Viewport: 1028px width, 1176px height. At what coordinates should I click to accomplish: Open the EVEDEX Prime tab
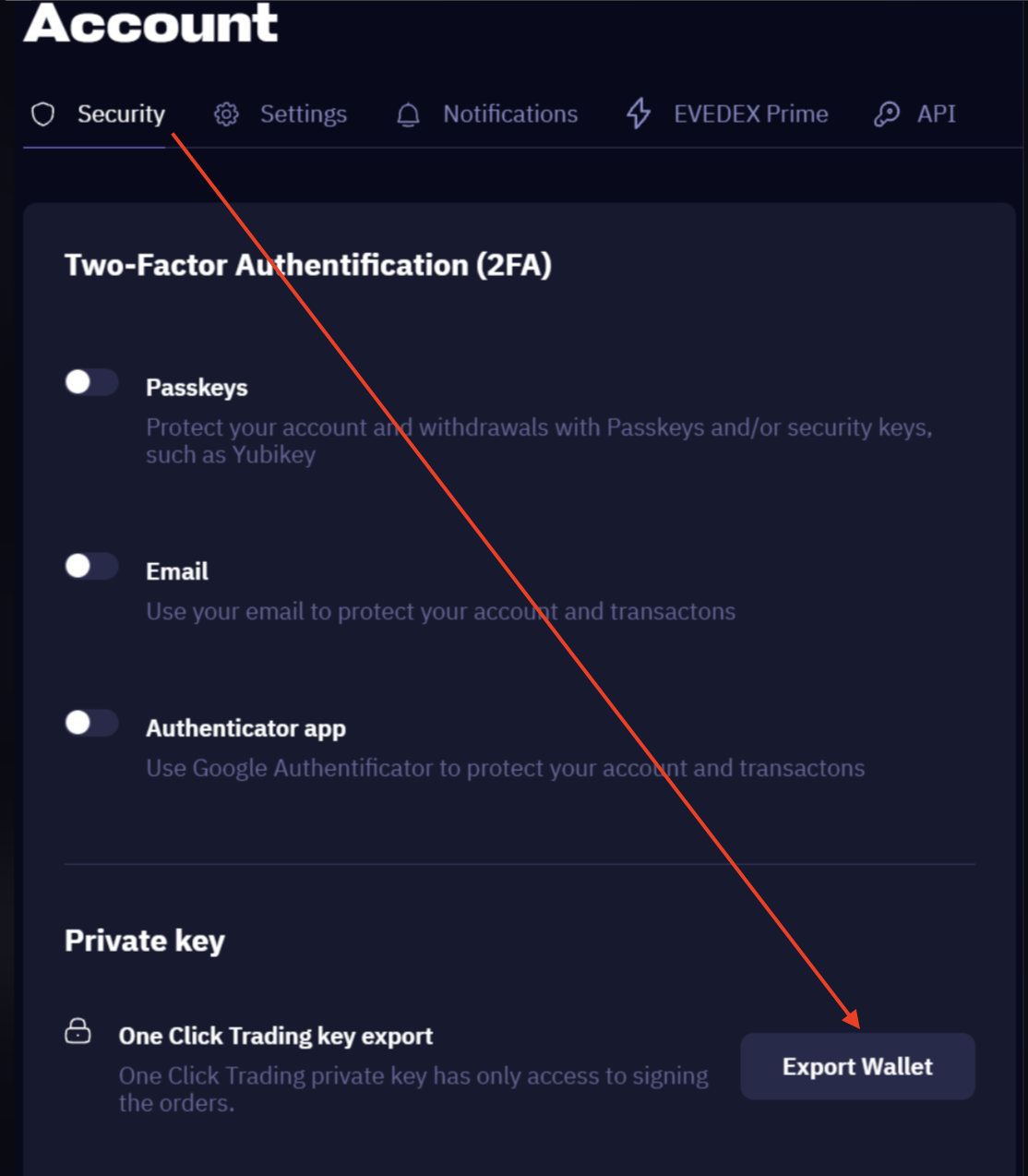click(750, 114)
